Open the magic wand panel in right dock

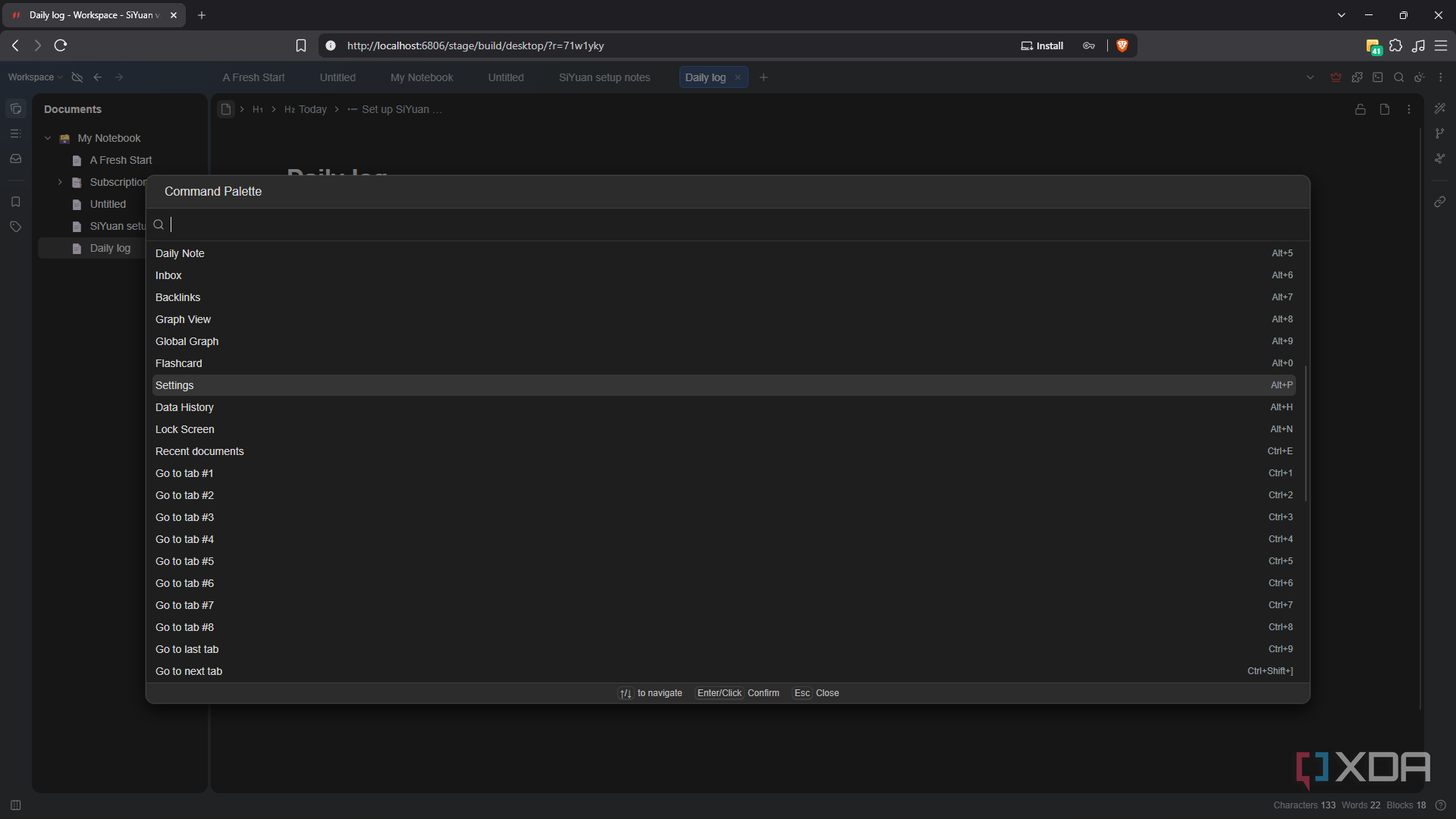pyautogui.click(x=1440, y=109)
